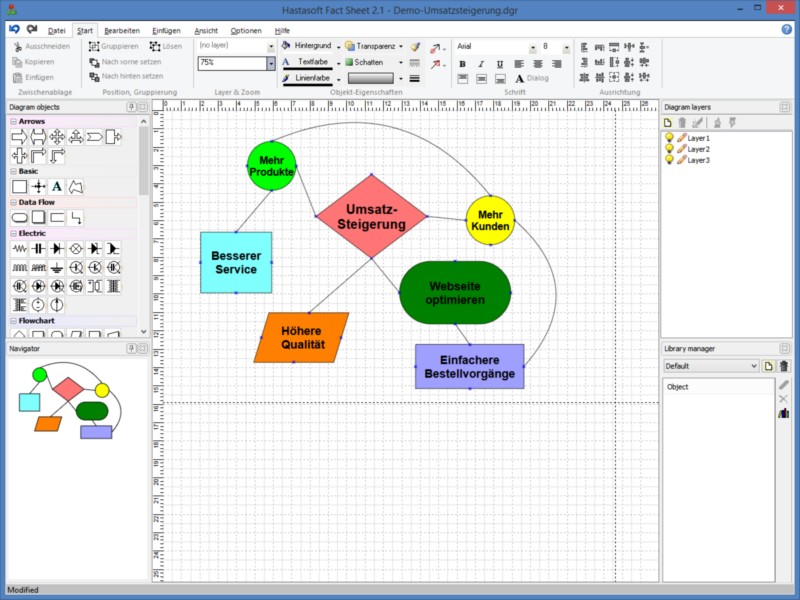The width and height of the screenshot is (800, 600).
Task: Select the four-way arrow shape in Arrows
Action: pyautogui.click(x=56, y=137)
